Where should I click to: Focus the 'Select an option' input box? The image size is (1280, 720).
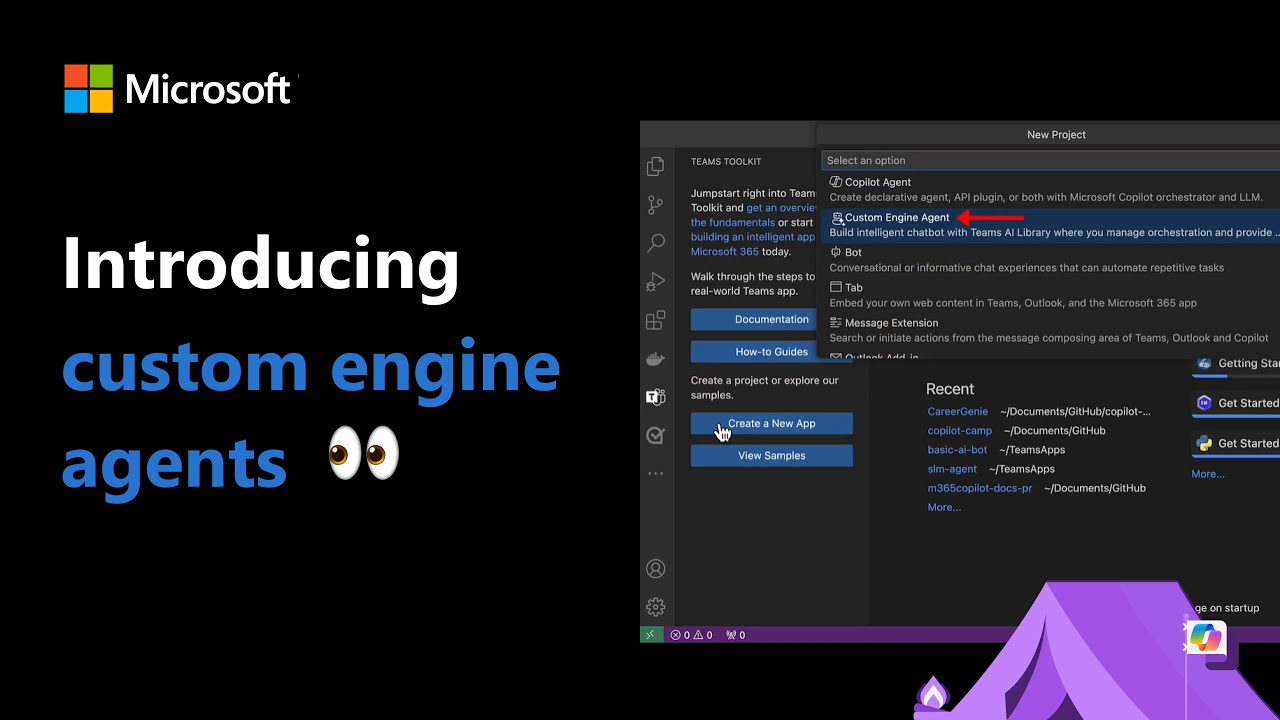(x=1050, y=160)
